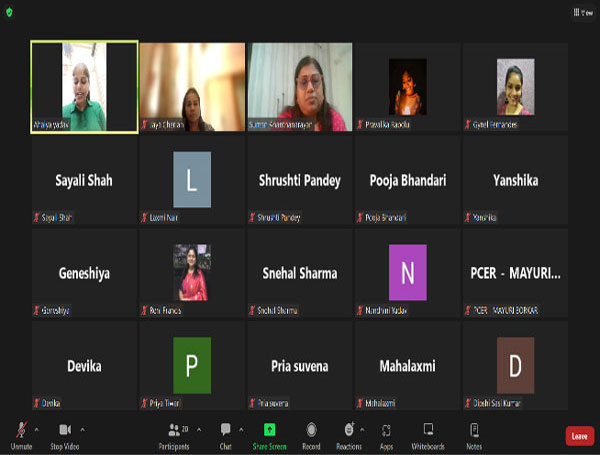Click the green encryption shield icon

pos(9,13)
